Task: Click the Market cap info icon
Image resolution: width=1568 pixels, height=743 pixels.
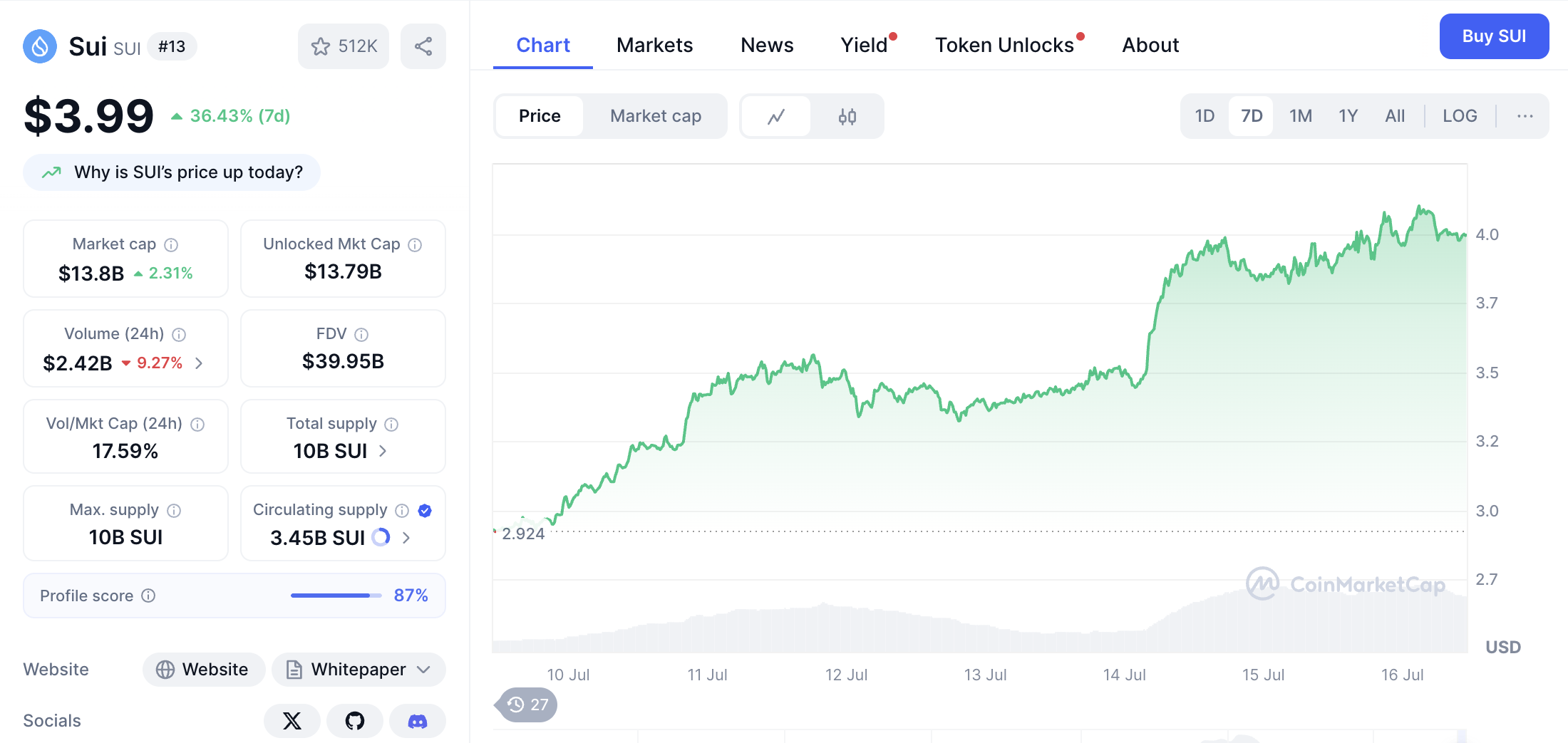Action: tap(171, 245)
